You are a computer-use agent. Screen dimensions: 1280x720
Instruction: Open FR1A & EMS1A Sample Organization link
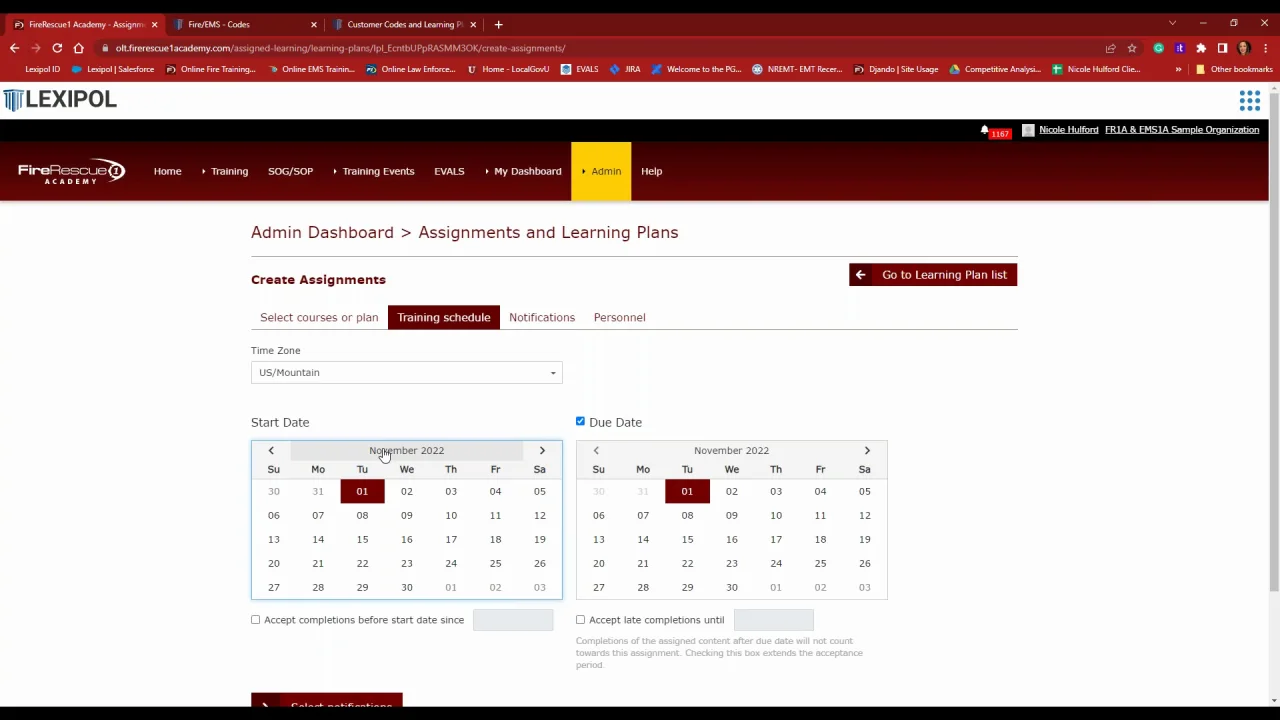click(1182, 130)
